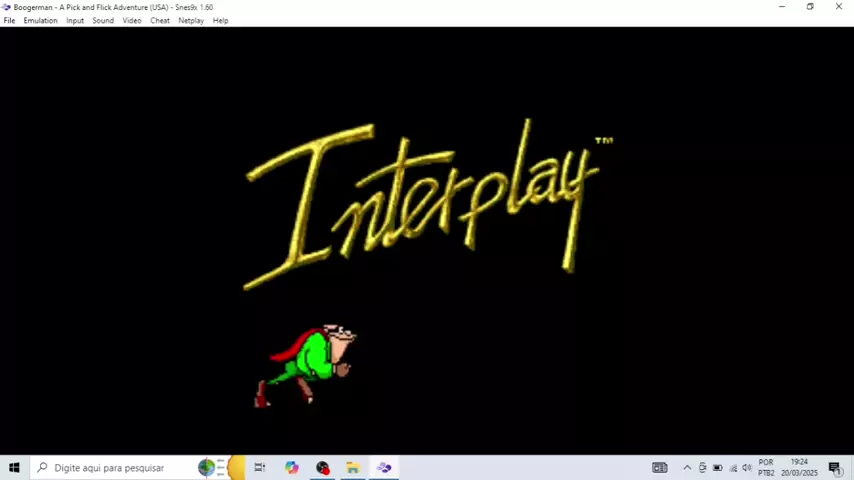Switch the POR PTB2 input language
854x480 pixels.
coord(766,467)
